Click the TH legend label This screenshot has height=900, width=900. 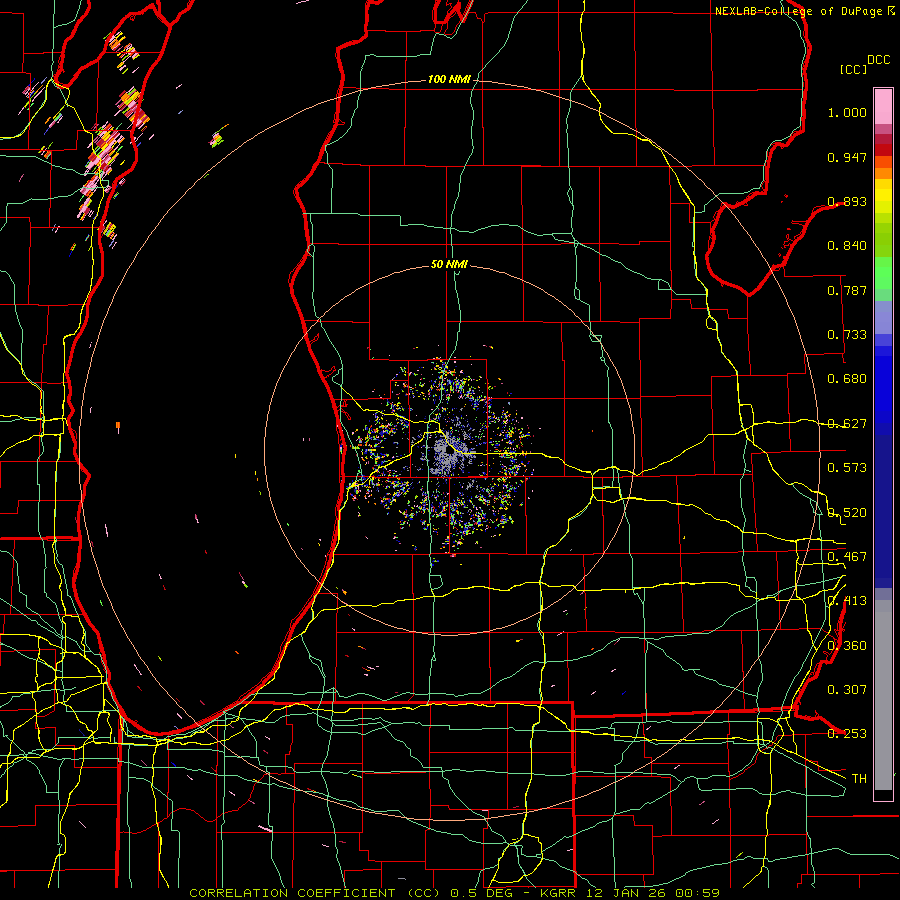click(x=859, y=779)
